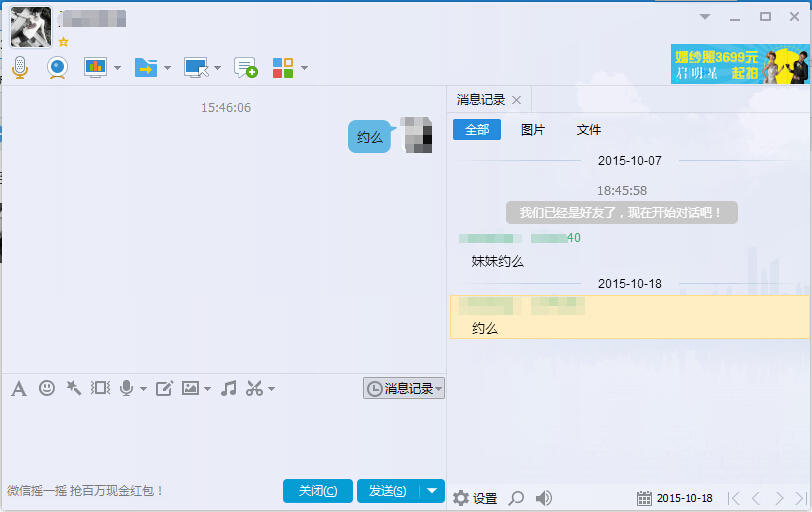This screenshot has width=812, height=512.
Task: Expand the voice message dropdown arrow
Action: click(143, 389)
